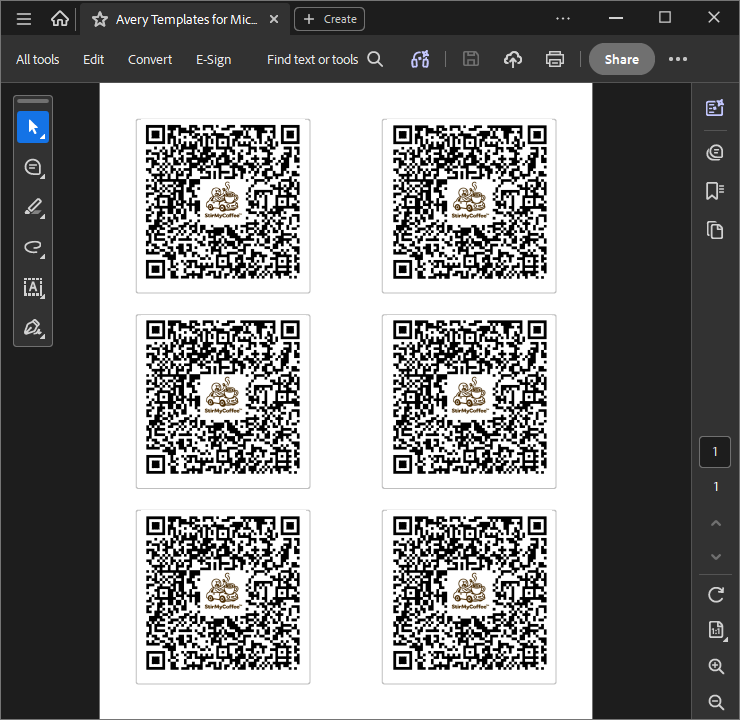Open the Comments panel
The image size is (740, 720).
coord(715,152)
